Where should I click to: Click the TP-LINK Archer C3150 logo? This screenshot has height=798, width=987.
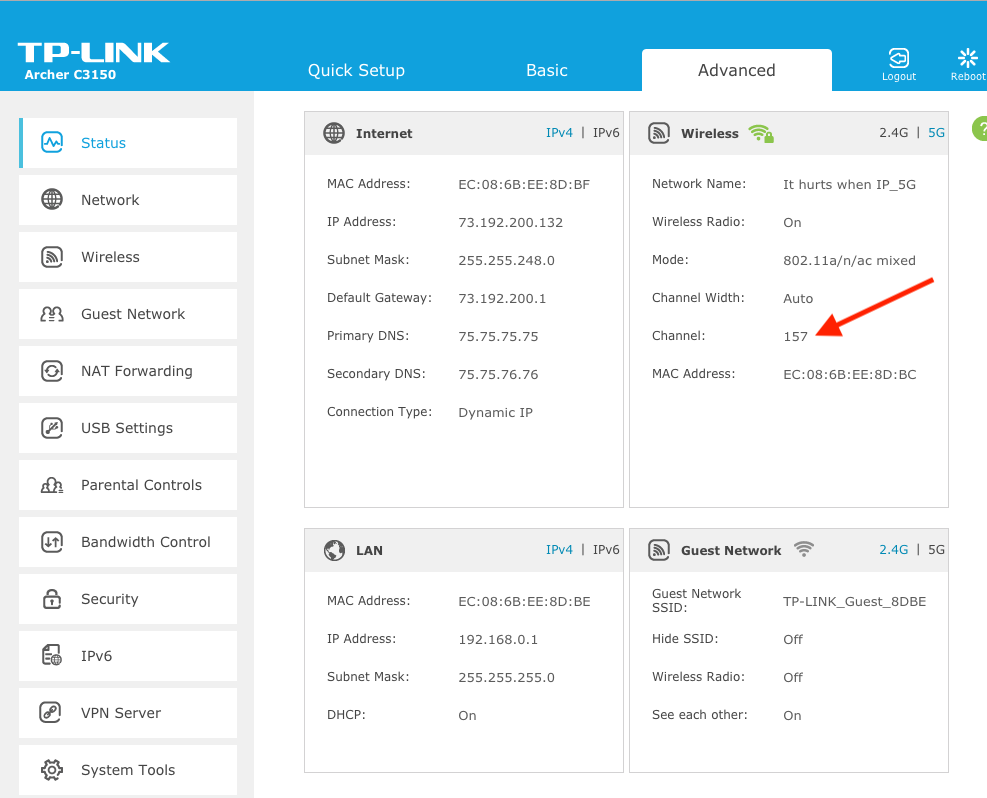pos(93,61)
